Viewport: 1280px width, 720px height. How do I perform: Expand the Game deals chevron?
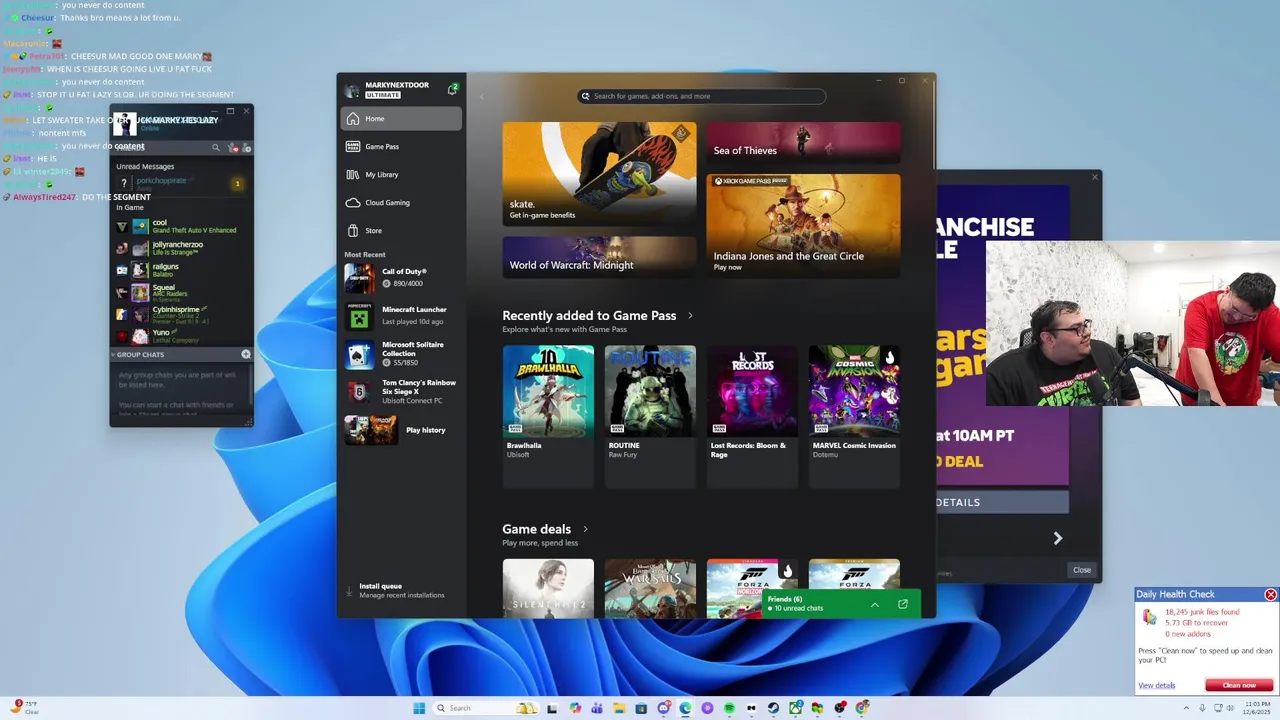tap(585, 529)
